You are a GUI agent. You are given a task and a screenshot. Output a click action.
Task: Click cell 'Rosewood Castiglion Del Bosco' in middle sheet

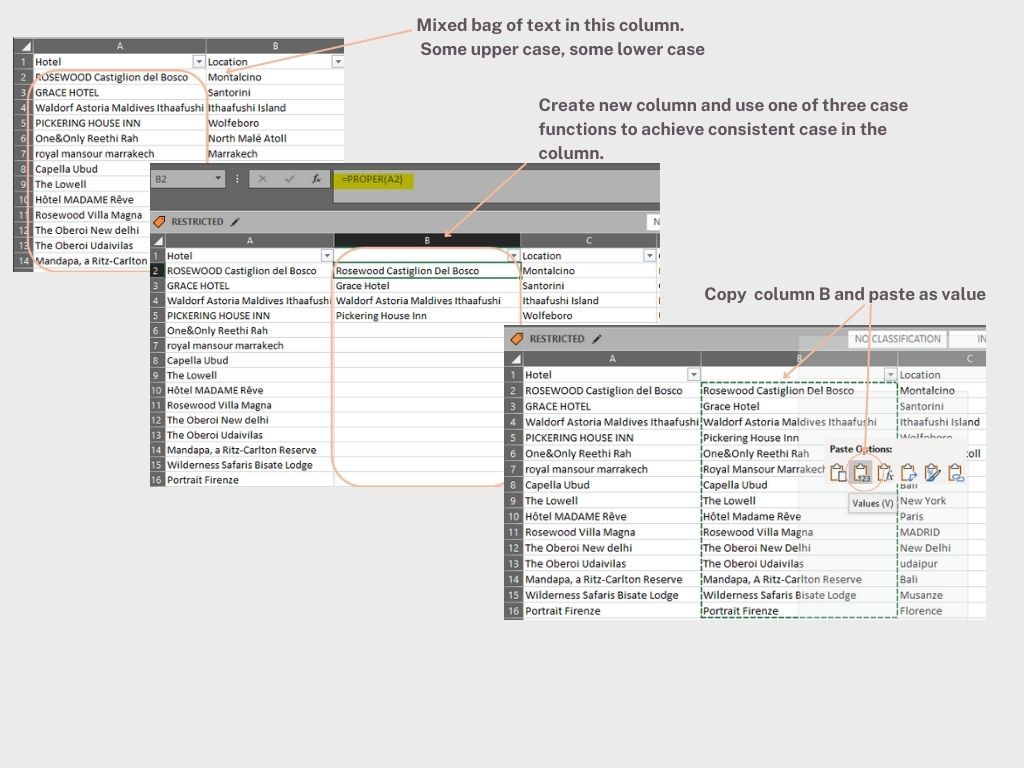coord(427,270)
